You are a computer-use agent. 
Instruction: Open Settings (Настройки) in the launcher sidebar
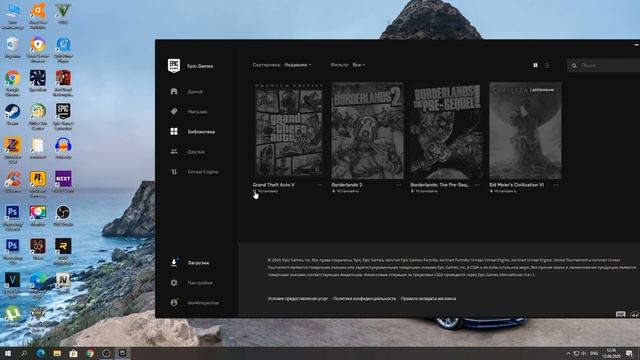[x=191, y=282]
